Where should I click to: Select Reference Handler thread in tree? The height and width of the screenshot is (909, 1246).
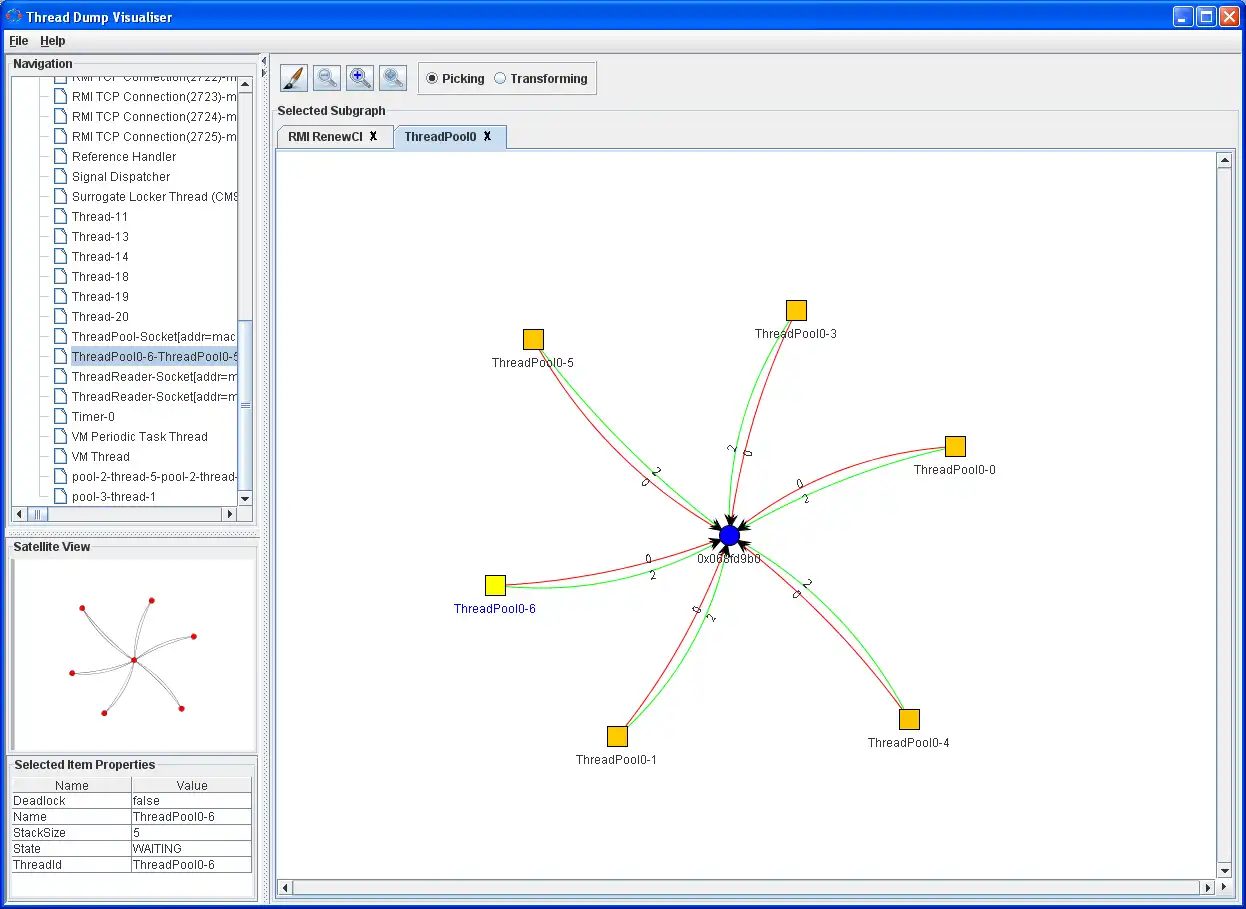pyautogui.click(x=124, y=157)
